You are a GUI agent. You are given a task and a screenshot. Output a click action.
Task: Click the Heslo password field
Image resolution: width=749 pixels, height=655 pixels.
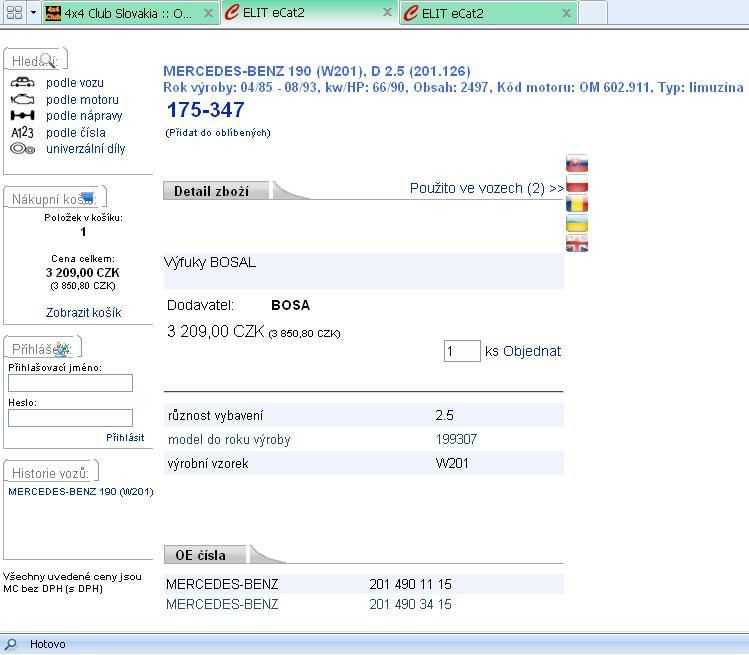(70, 418)
